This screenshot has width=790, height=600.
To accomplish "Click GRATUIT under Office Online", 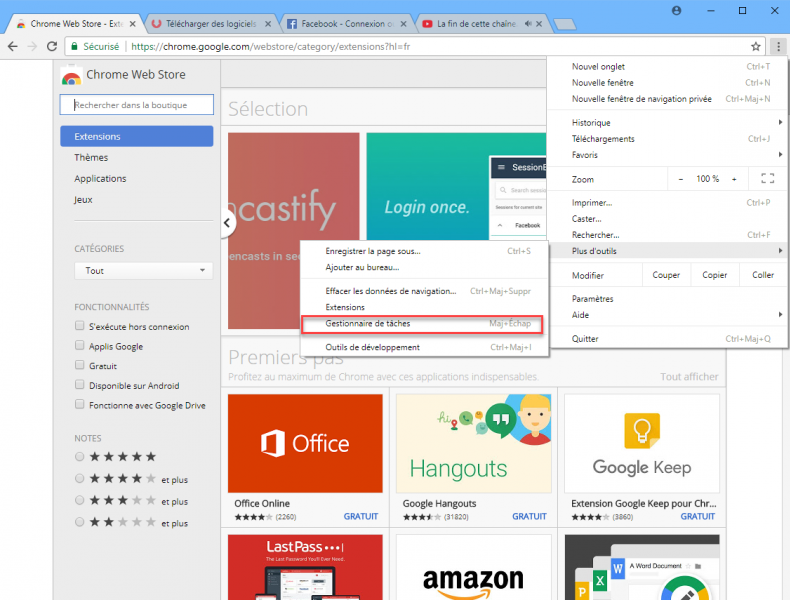I will point(361,516).
